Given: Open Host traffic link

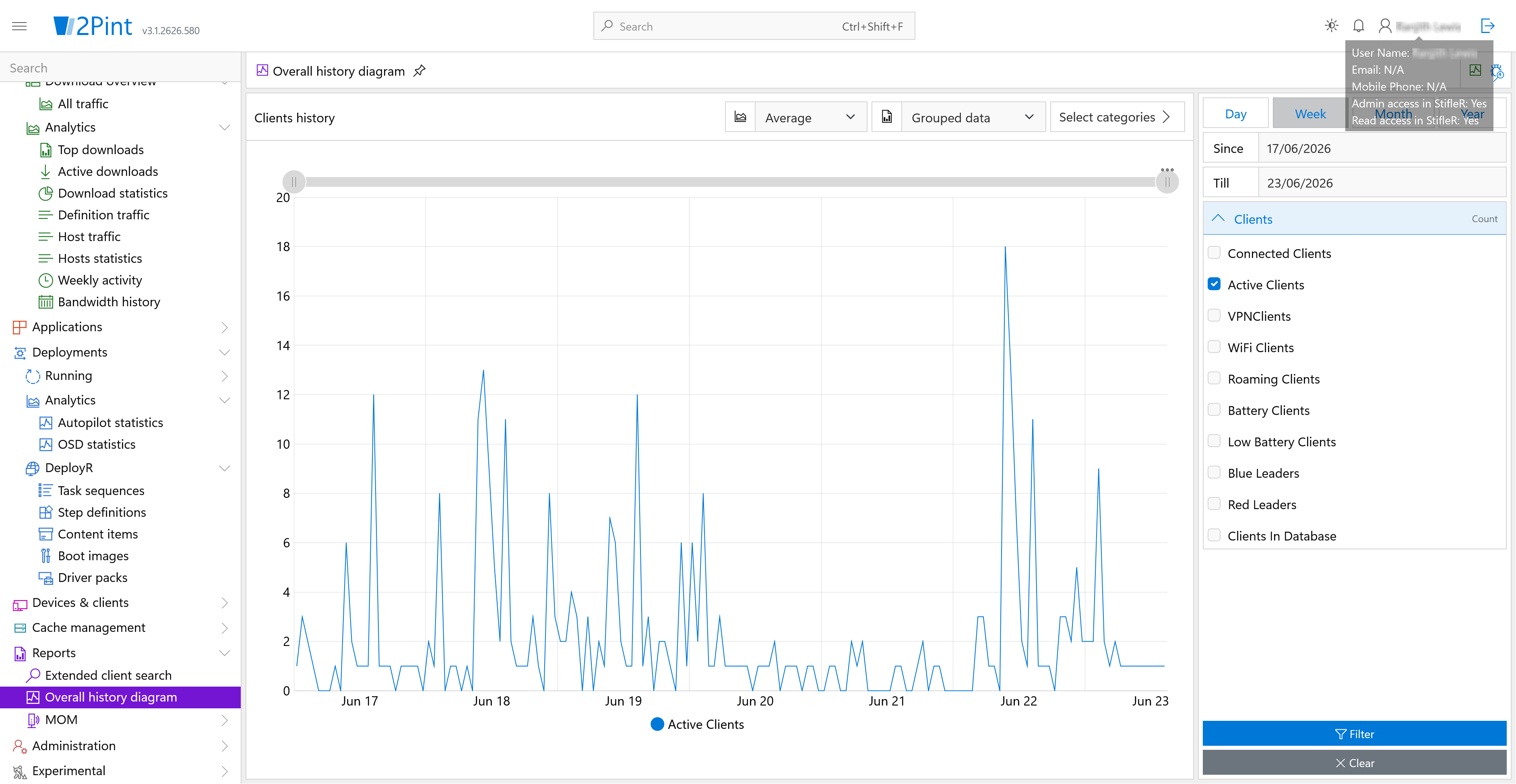Looking at the screenshot, I should coord(89,237).
